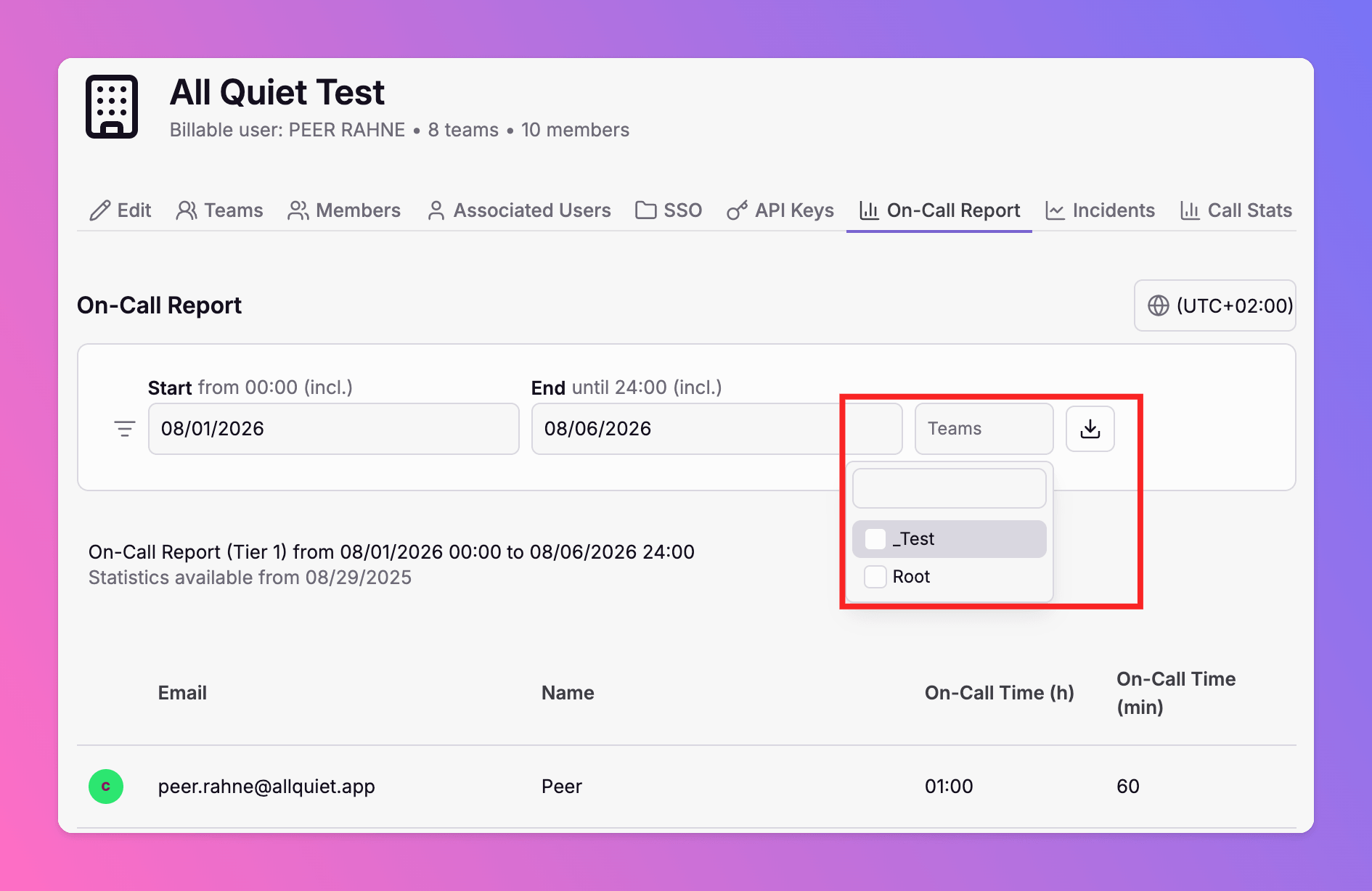The width and height of the screenshot is (1372, 891).
Task: Click the green avatar for peer.rahne
Action: point(106,787)
